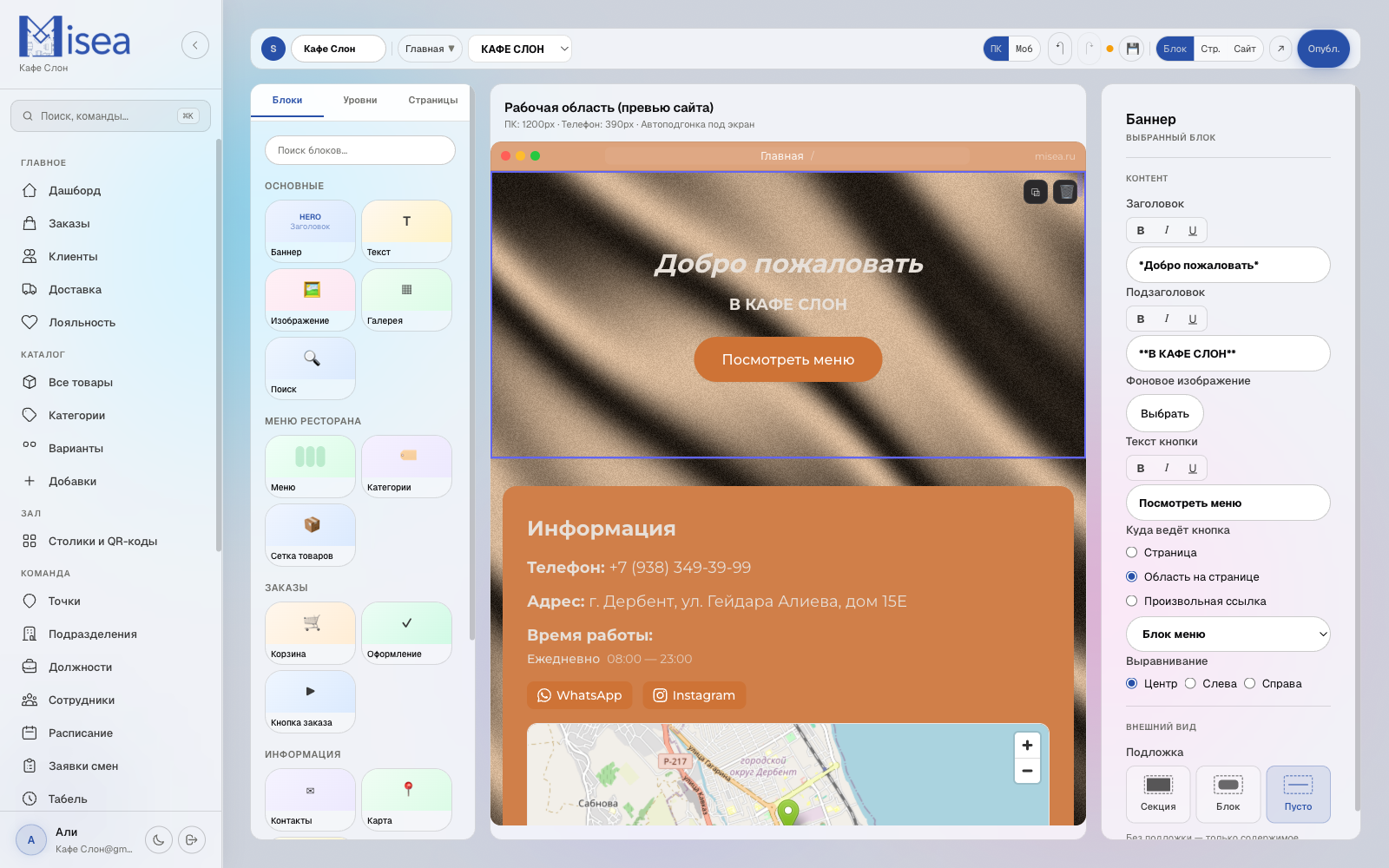
Task: Expand the 'КАФЕ СЛОН' selector
Action: click(x=519, y=49)
